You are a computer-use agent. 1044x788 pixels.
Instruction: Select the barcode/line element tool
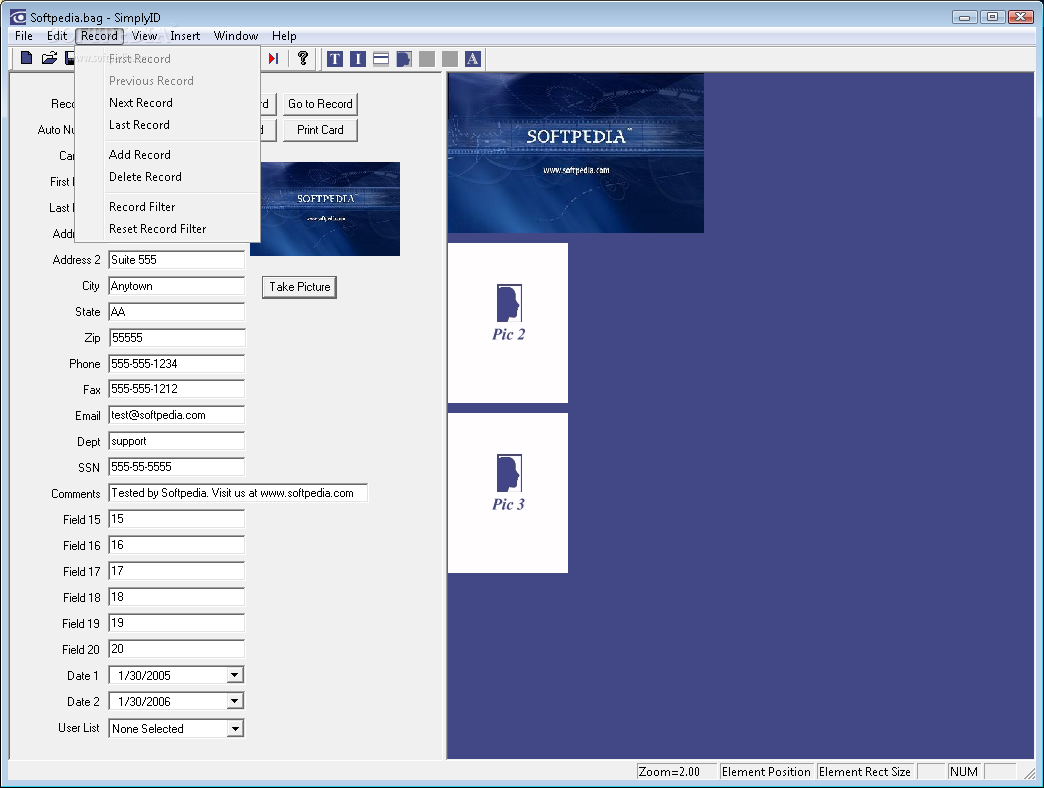tap(381, 59)
